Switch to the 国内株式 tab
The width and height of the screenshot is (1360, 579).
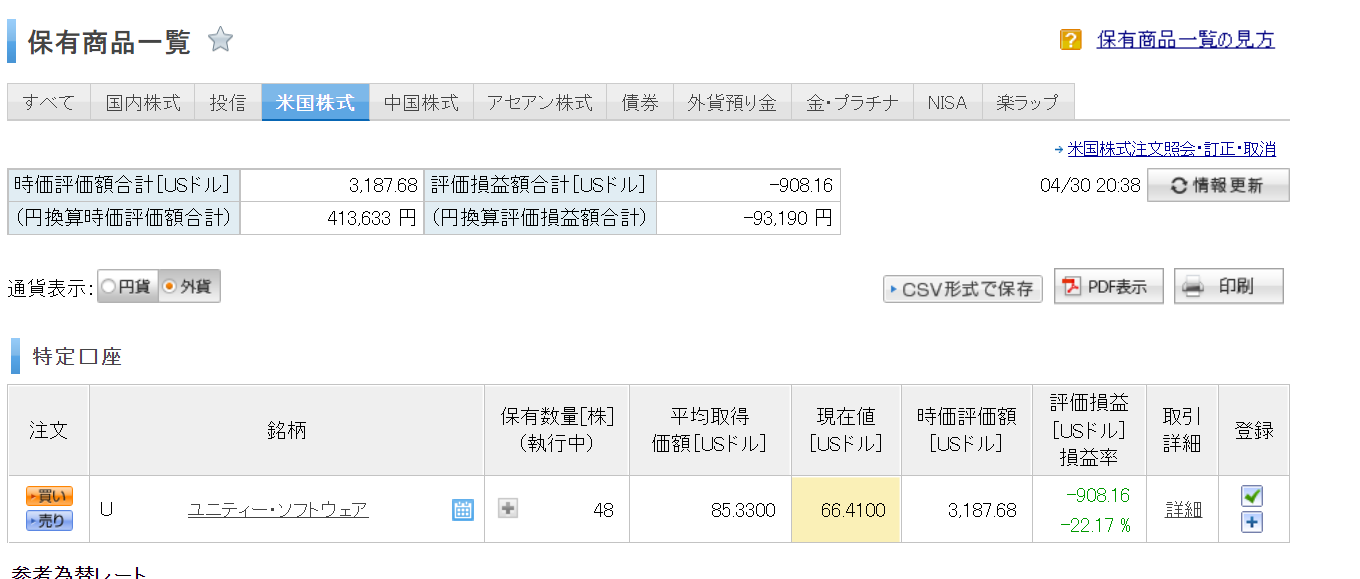(143, 102)
